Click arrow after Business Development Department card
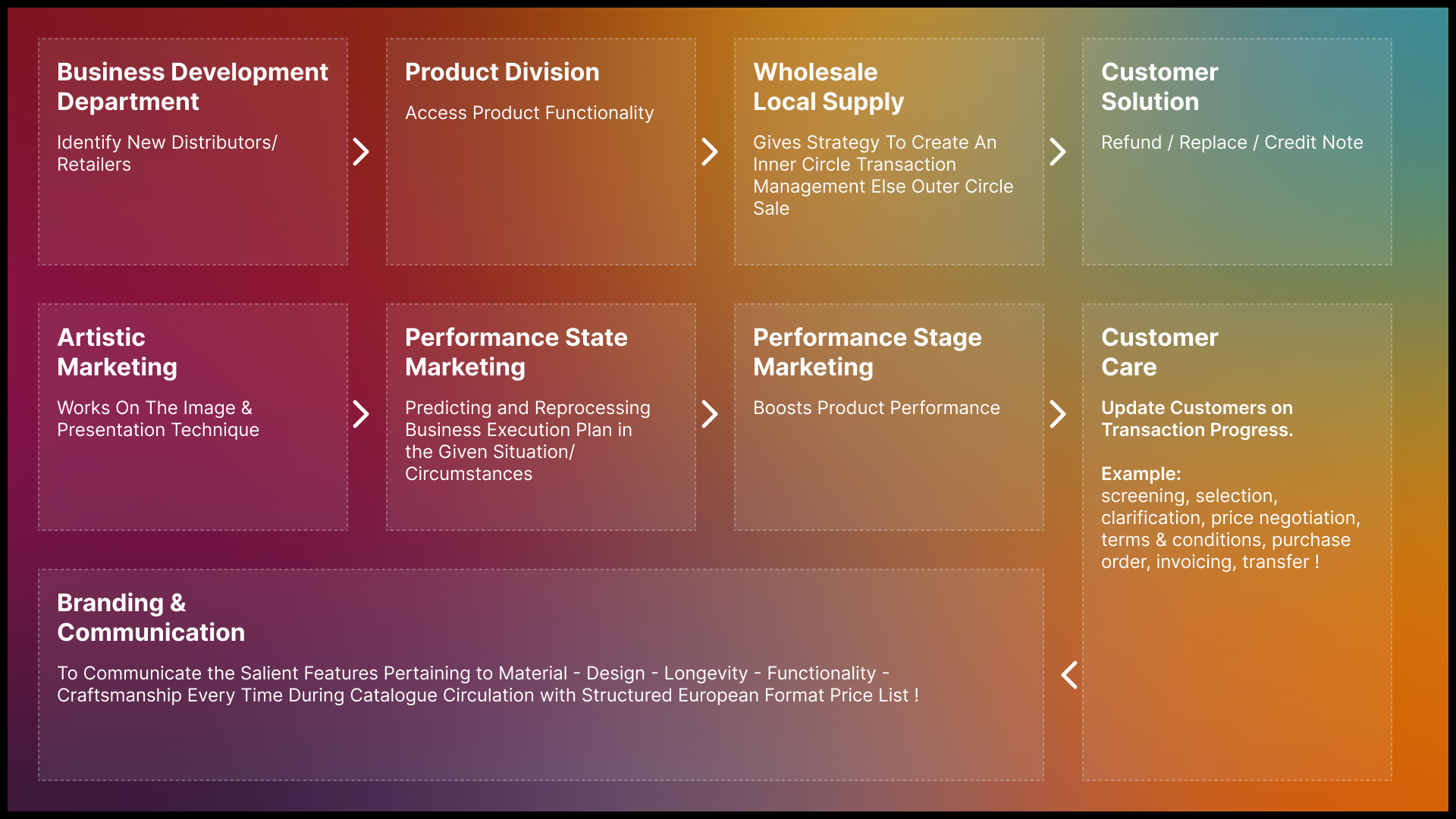This screenshot has height=819, width=1456. click(x=362, y=152)
